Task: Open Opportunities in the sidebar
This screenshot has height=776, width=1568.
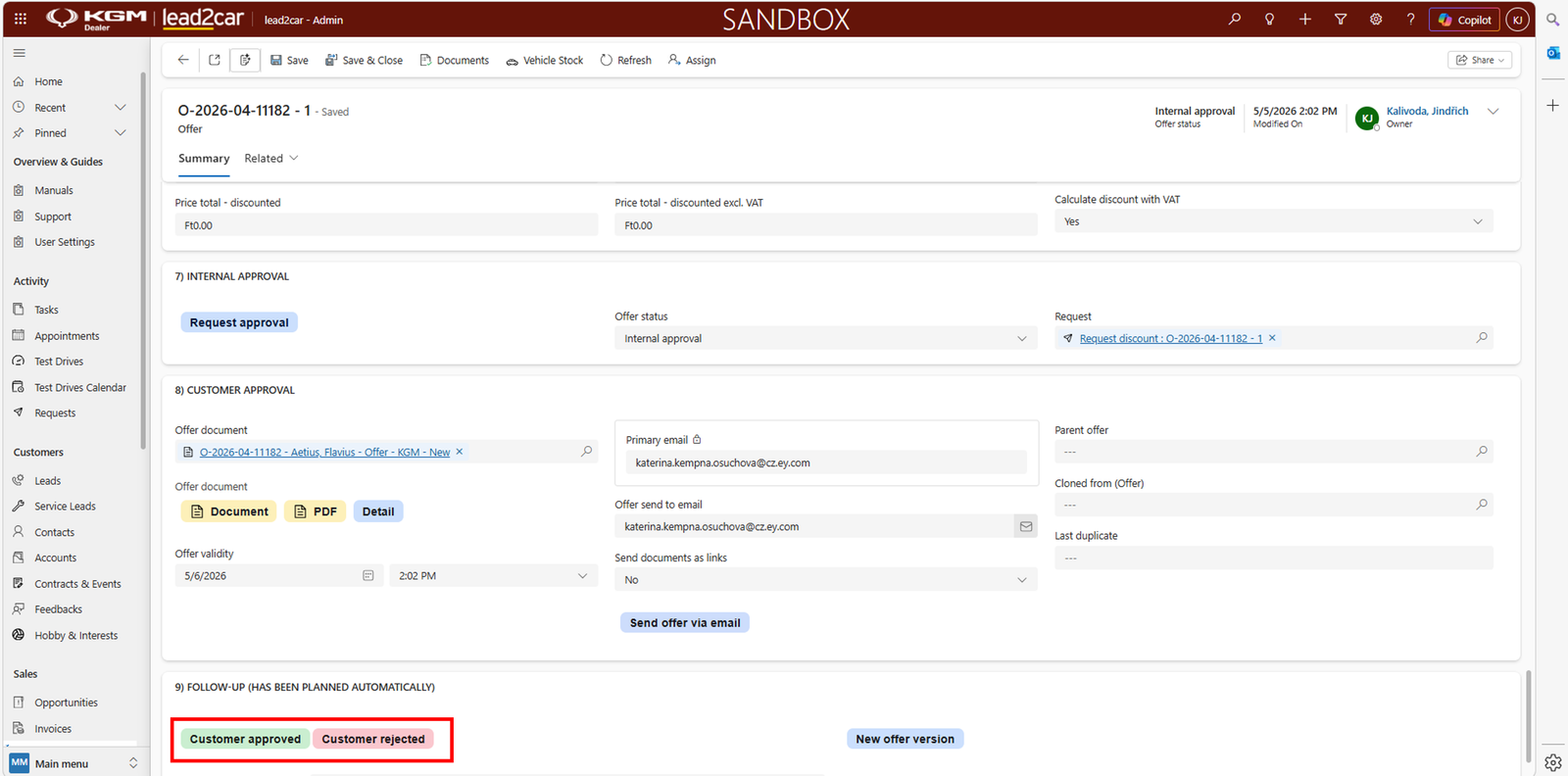Action: 66,703
